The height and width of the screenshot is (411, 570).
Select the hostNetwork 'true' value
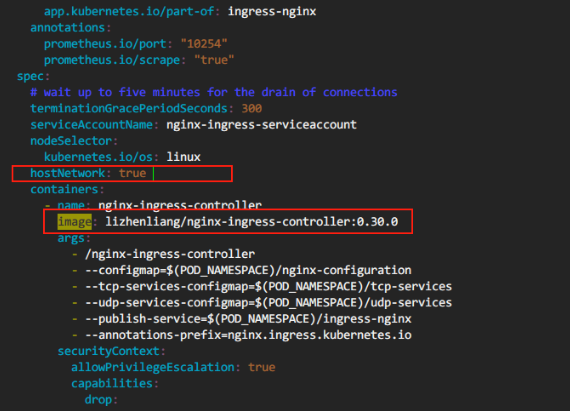[132, 173]
